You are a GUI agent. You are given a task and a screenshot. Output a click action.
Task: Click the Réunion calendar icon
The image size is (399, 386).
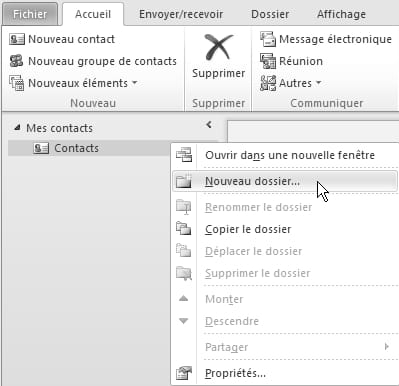click(268, 61)
